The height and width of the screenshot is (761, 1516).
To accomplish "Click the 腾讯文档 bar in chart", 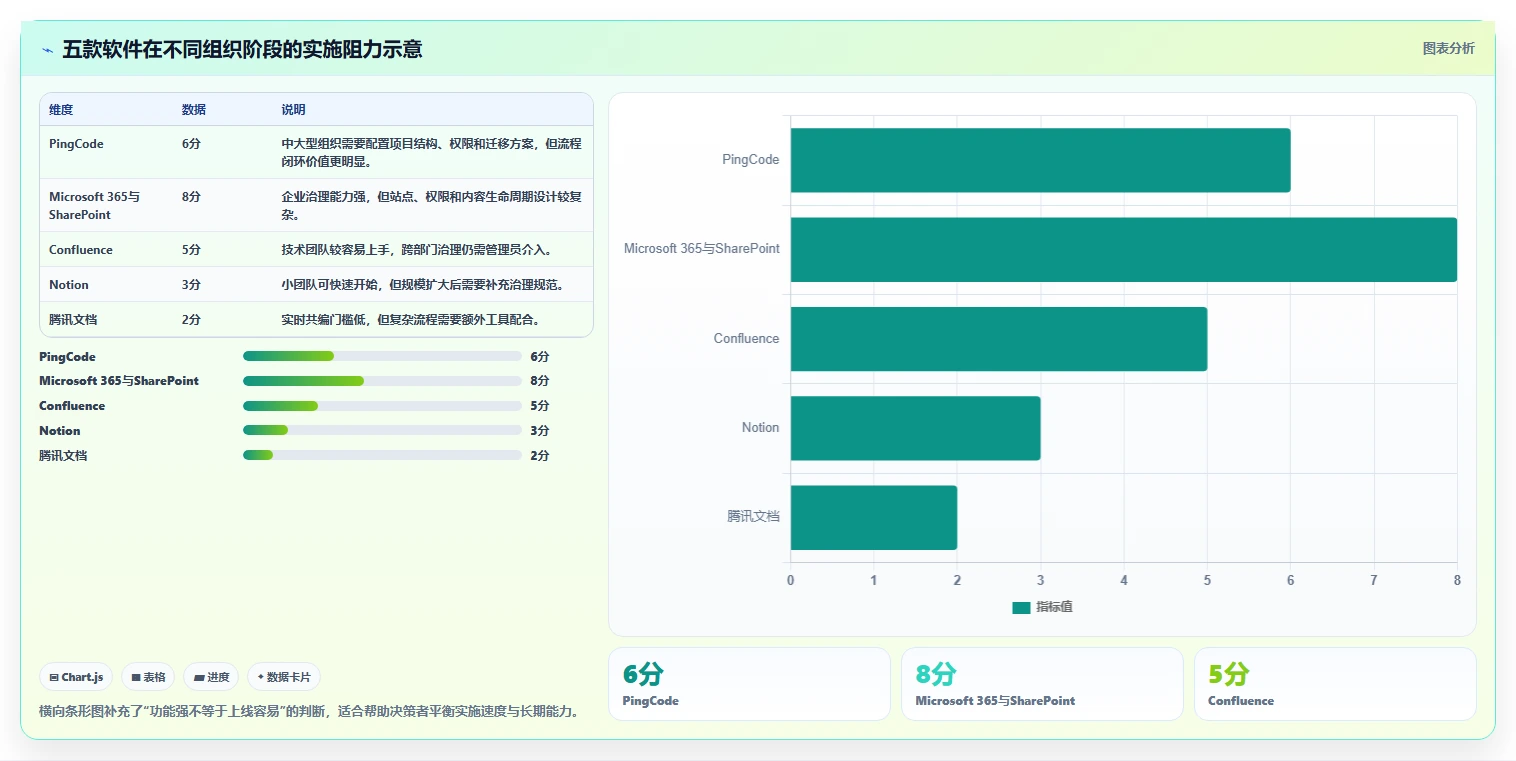I will (874, 517).
